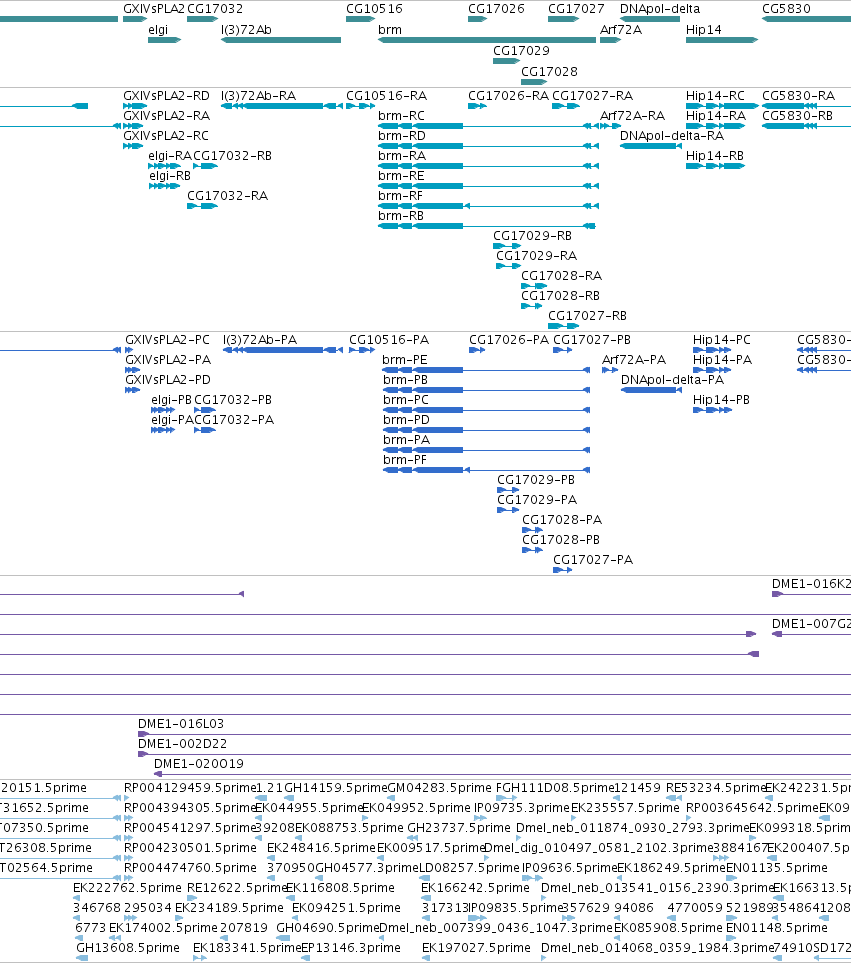This screenshot has height=963, width=851.
Task: Select the CG17028 gene label
Action: (550, 71)
